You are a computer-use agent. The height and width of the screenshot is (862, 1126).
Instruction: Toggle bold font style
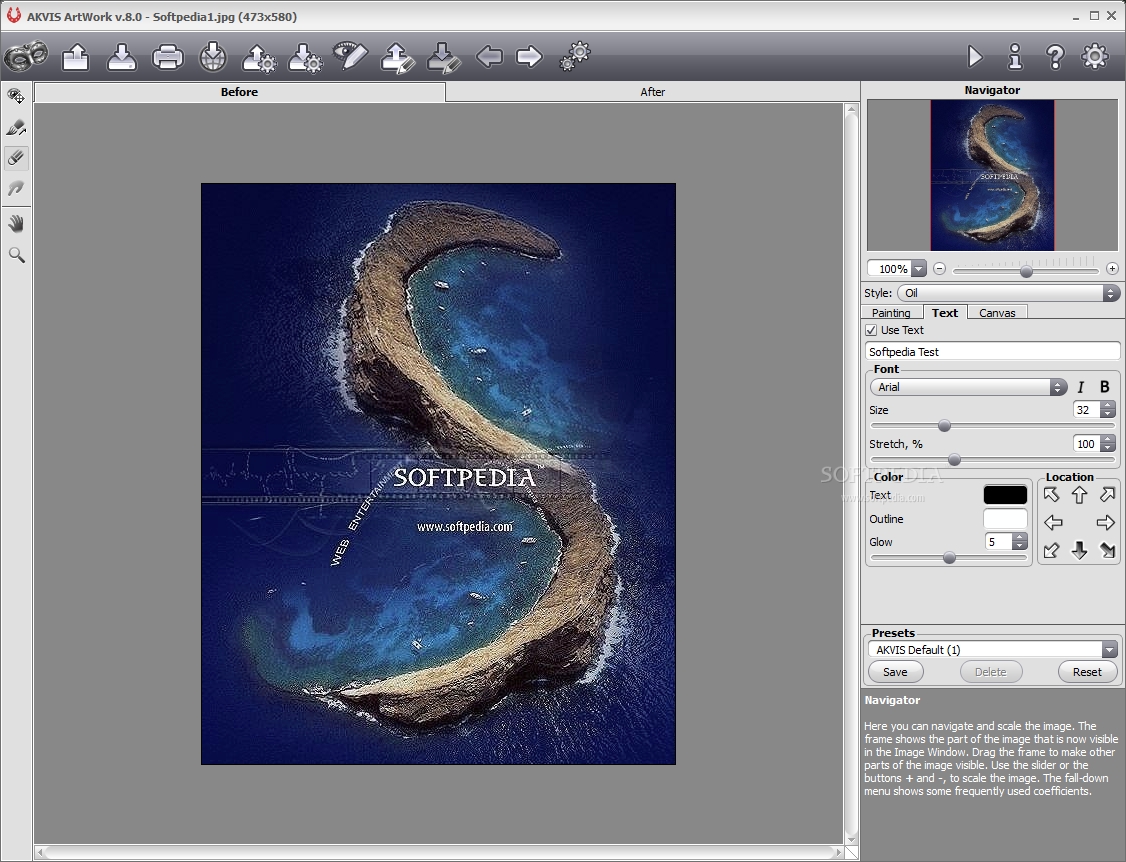click(1104, 387)
